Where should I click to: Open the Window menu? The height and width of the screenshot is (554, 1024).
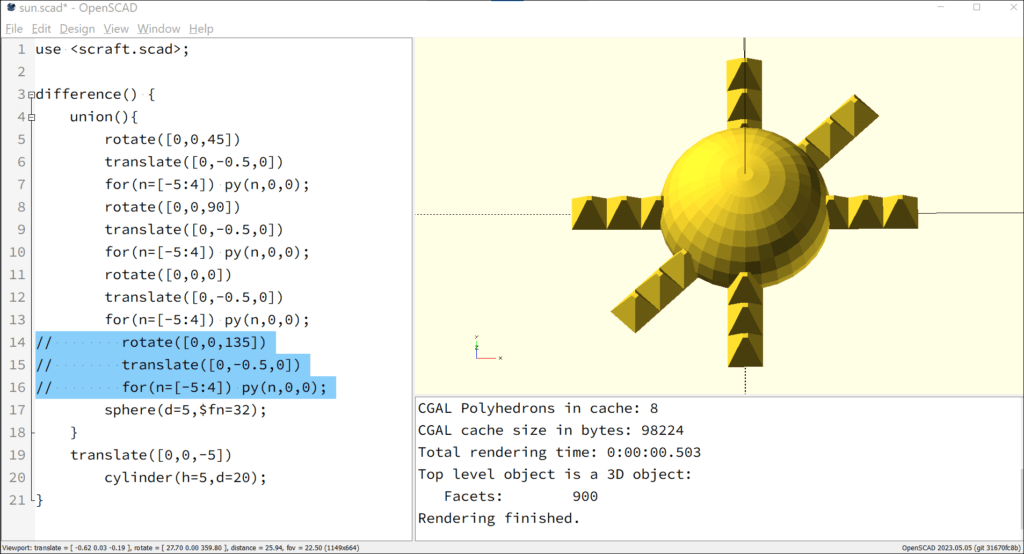pos(159,29)
